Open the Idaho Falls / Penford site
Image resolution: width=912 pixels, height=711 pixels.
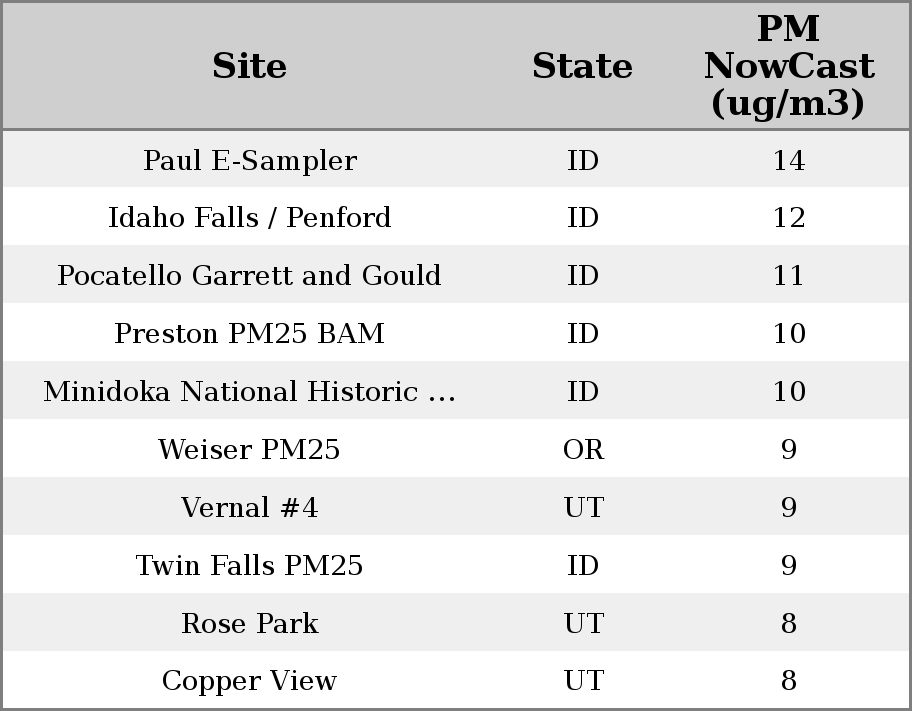click(249, 218)
